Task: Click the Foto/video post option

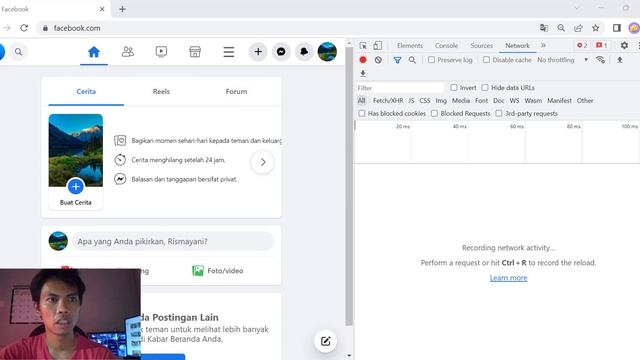Action: point(218,271)
